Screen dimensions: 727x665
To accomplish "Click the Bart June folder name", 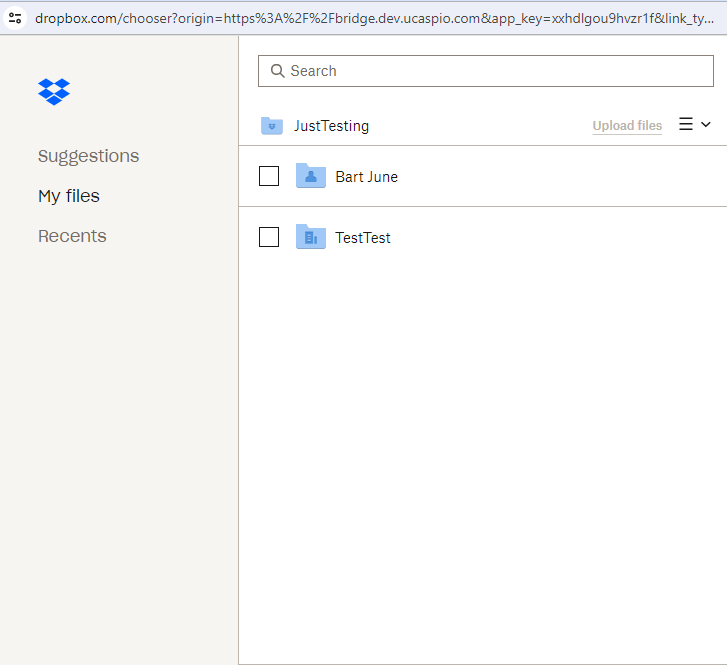I will pyautogui.click(x=366, y=177).
